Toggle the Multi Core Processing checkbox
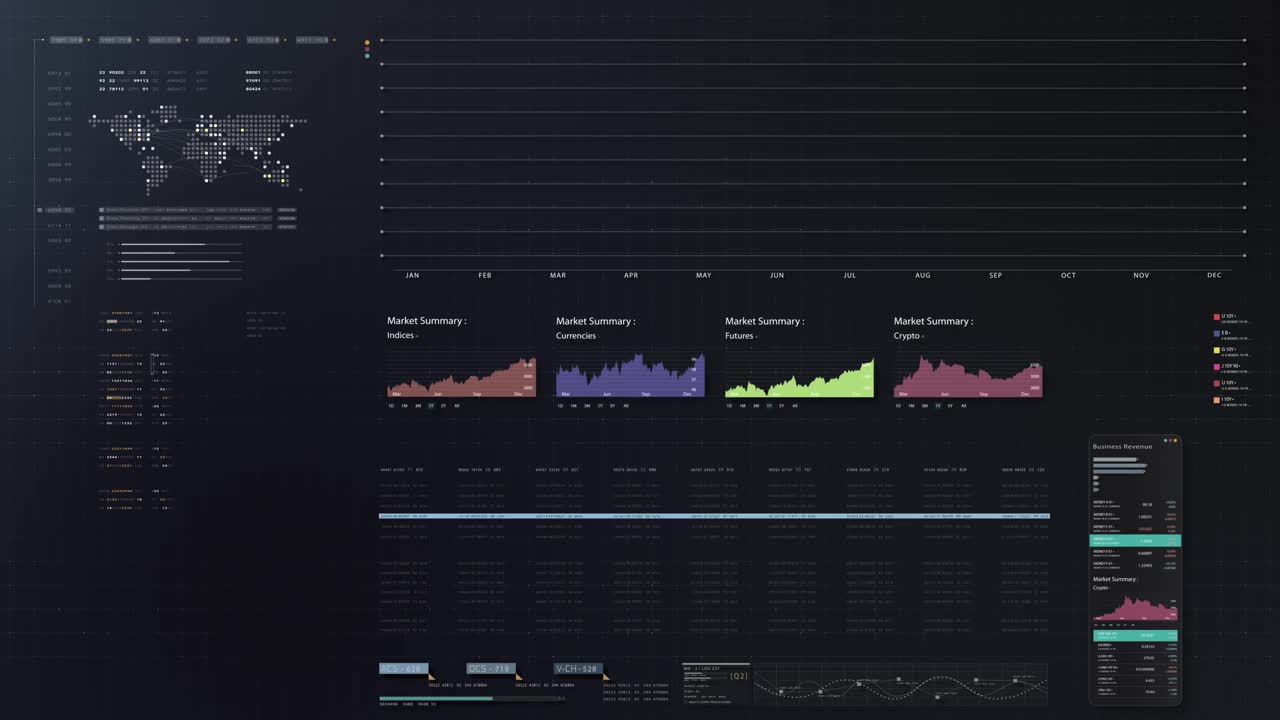Viewport: 1280px width, 720px height. click(685, 702)
